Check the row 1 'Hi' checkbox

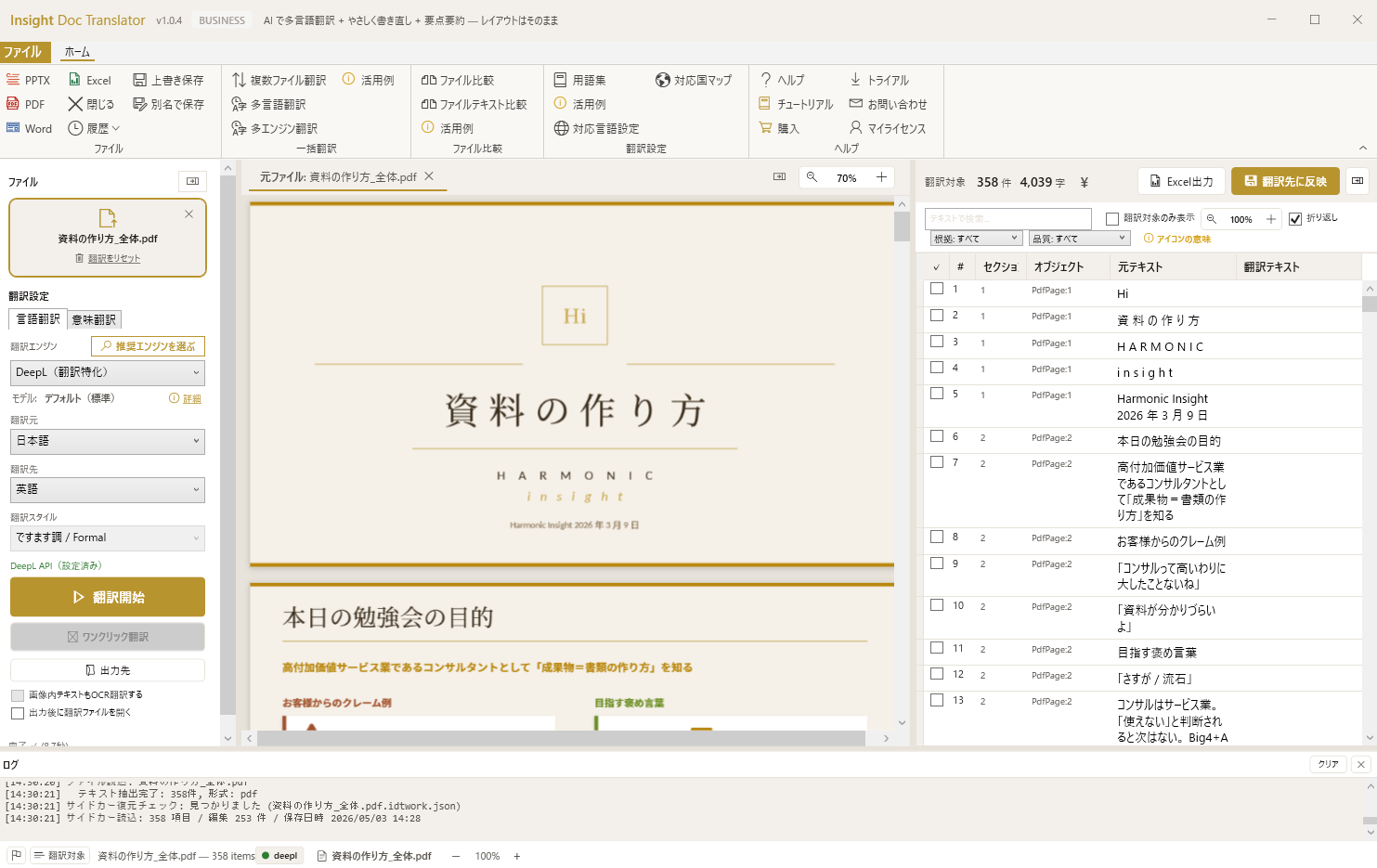[x=937, y=289]
